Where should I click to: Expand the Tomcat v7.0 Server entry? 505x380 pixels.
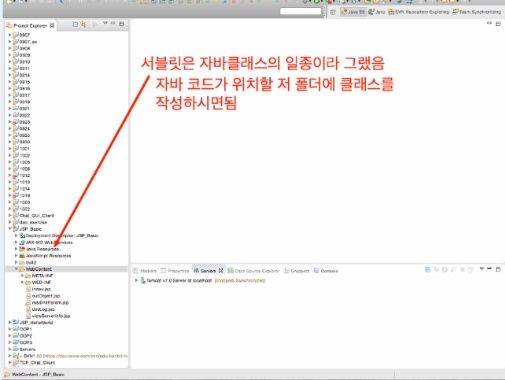pyautogui.click(x=136, y=280)
